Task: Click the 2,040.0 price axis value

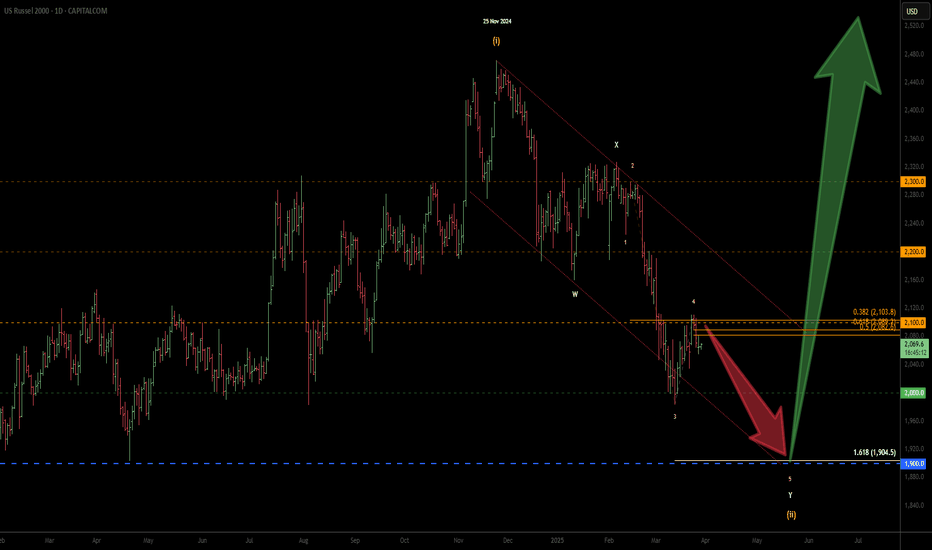Action: point(914,364)
